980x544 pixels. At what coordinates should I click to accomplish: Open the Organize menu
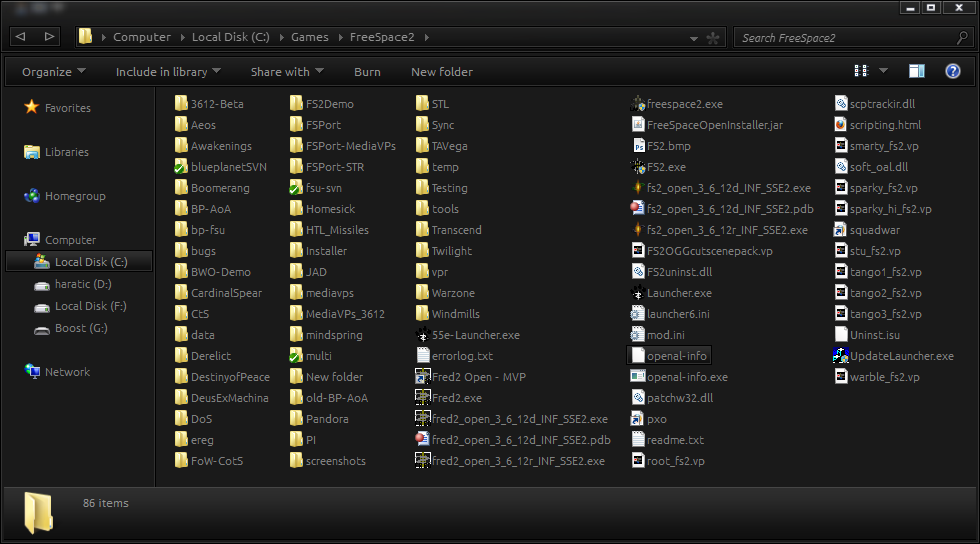coord(54,72)
